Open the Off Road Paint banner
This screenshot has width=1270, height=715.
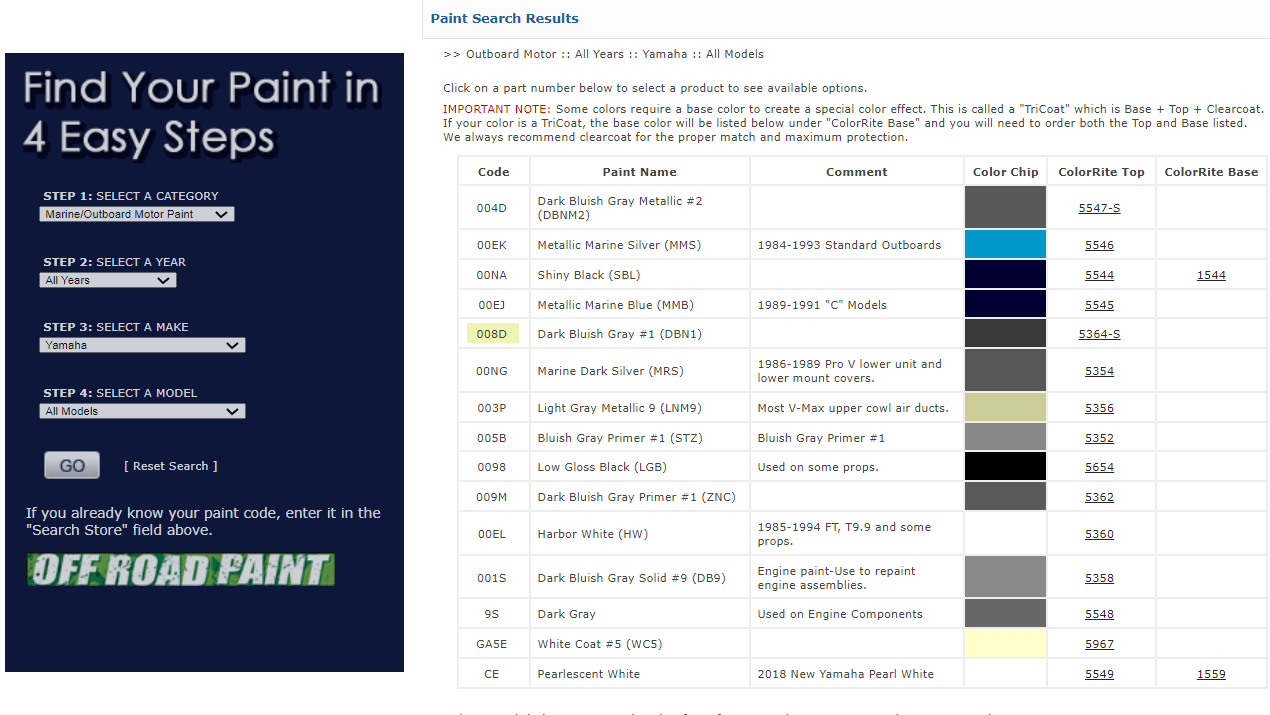[x=180, y=570]
